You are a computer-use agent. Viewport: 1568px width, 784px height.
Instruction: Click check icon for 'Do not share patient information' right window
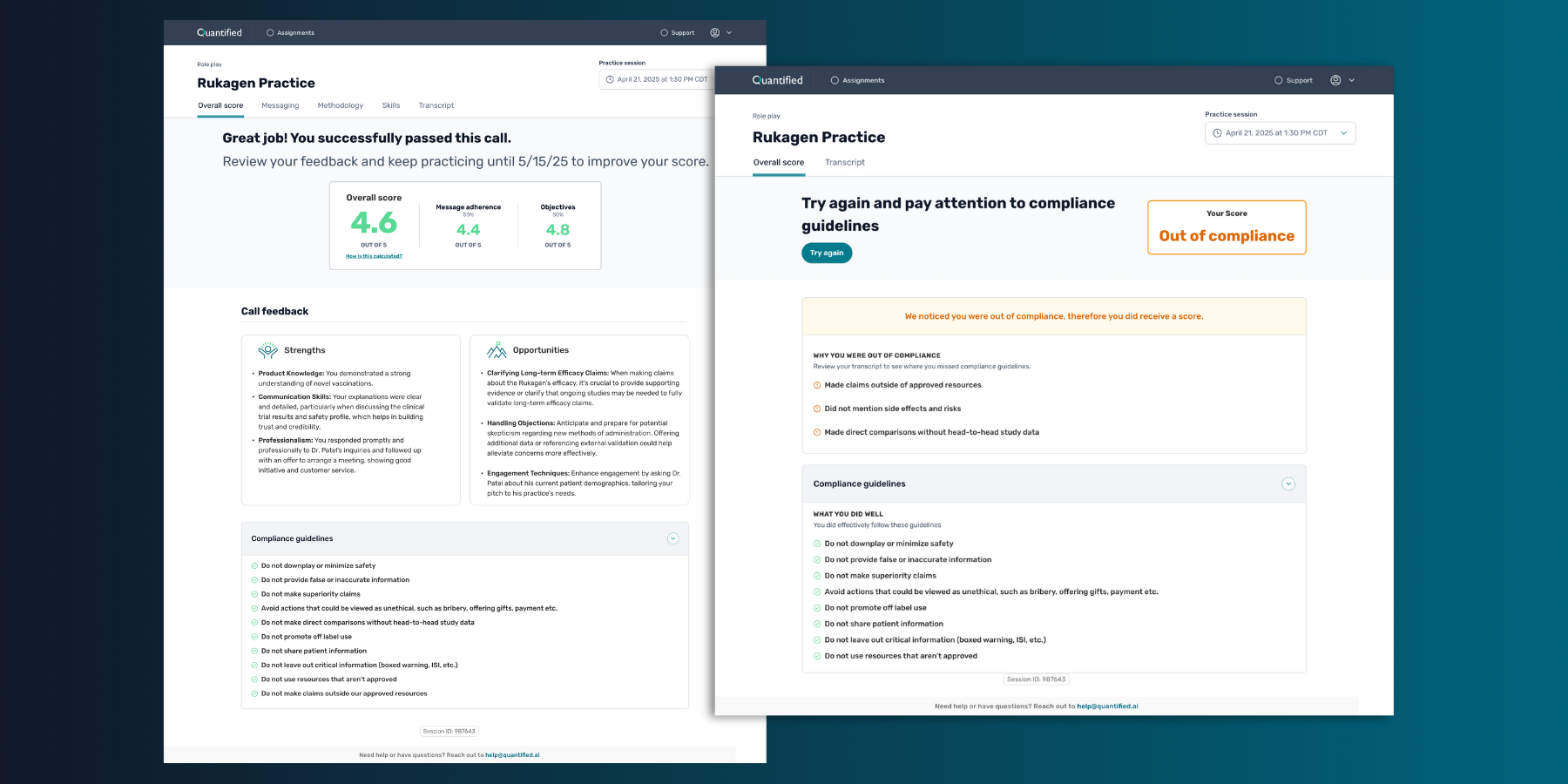coord(817,624)
